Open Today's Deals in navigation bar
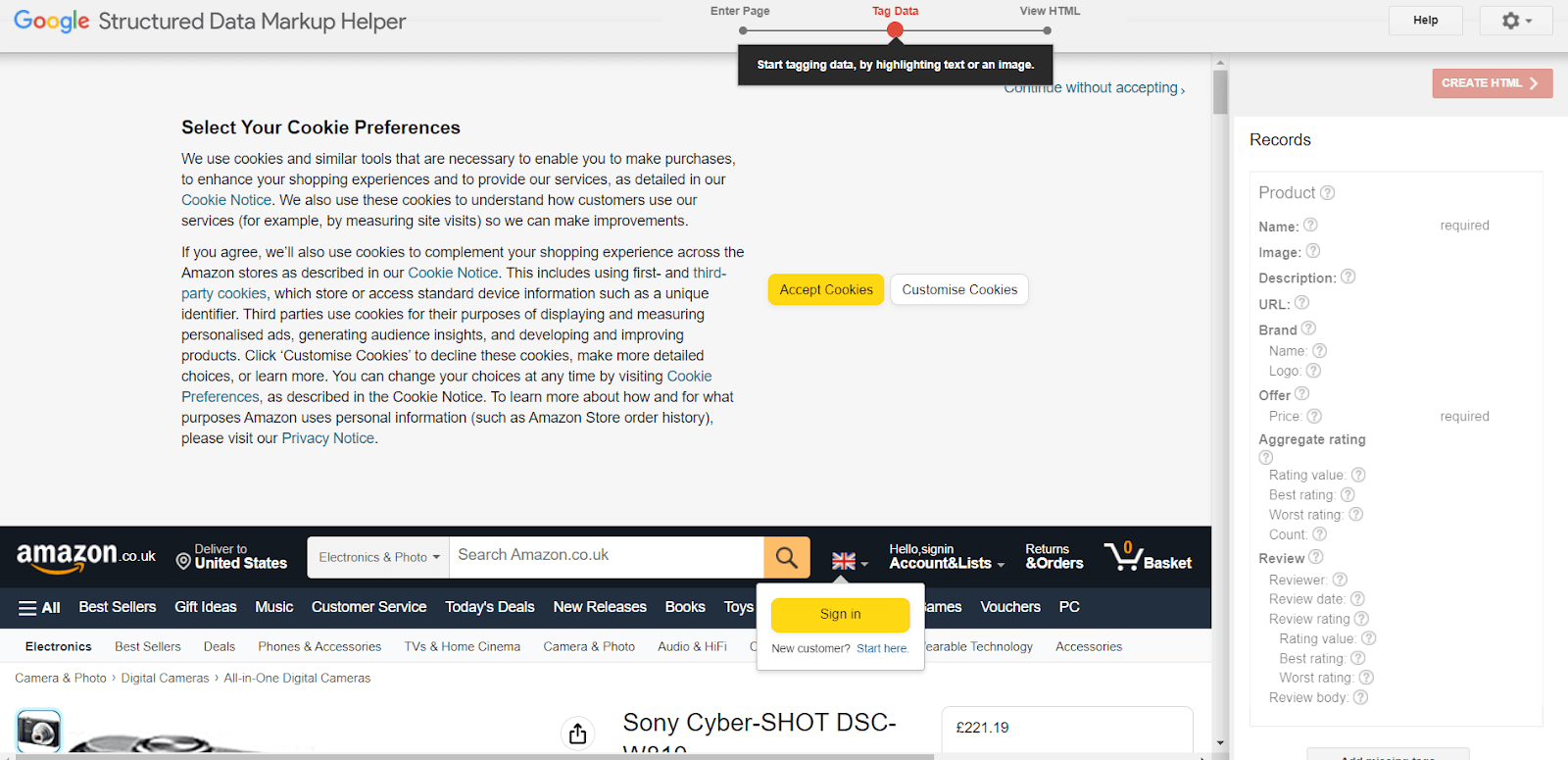The height and width of the screenshot is (760, 1568). 489,607
